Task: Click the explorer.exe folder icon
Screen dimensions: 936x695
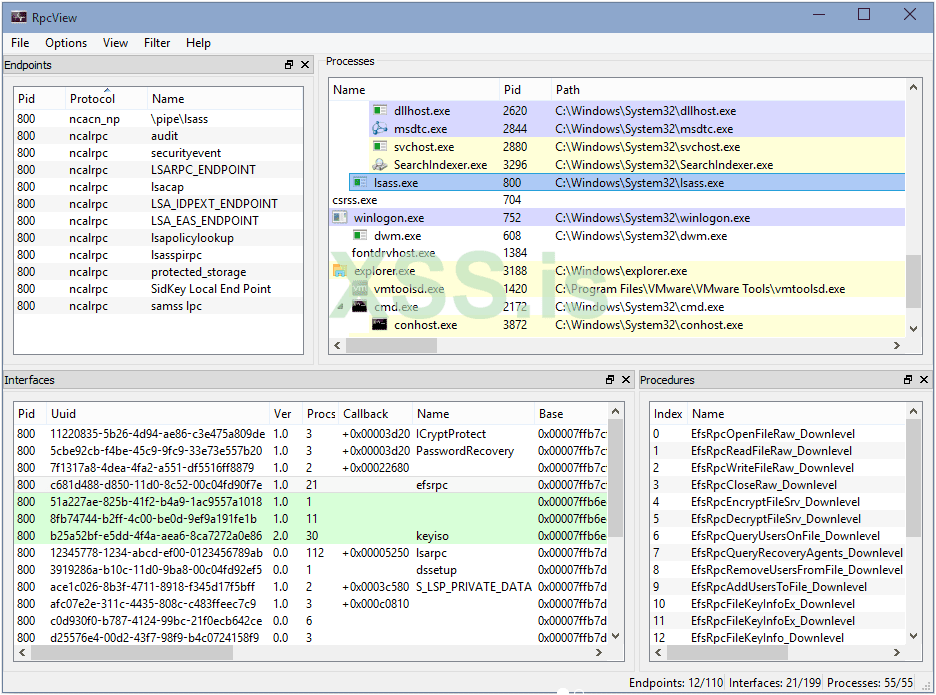Action: pos(340,271)
